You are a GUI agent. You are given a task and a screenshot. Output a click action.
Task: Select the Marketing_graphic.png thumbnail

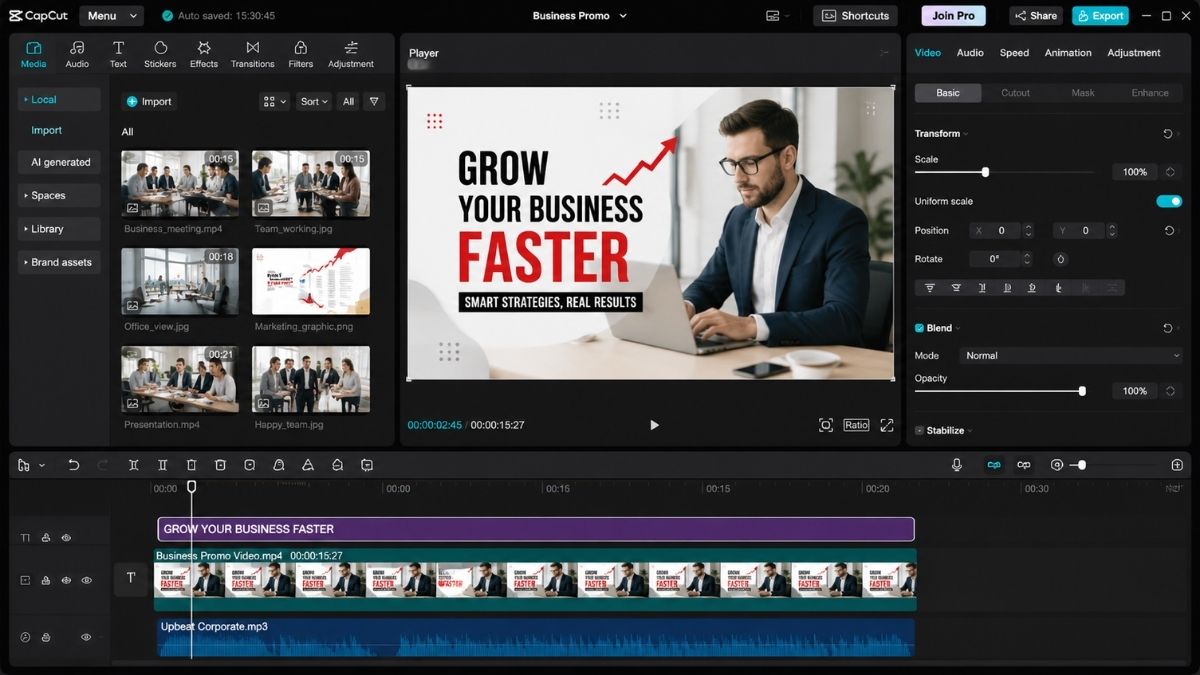311,281
